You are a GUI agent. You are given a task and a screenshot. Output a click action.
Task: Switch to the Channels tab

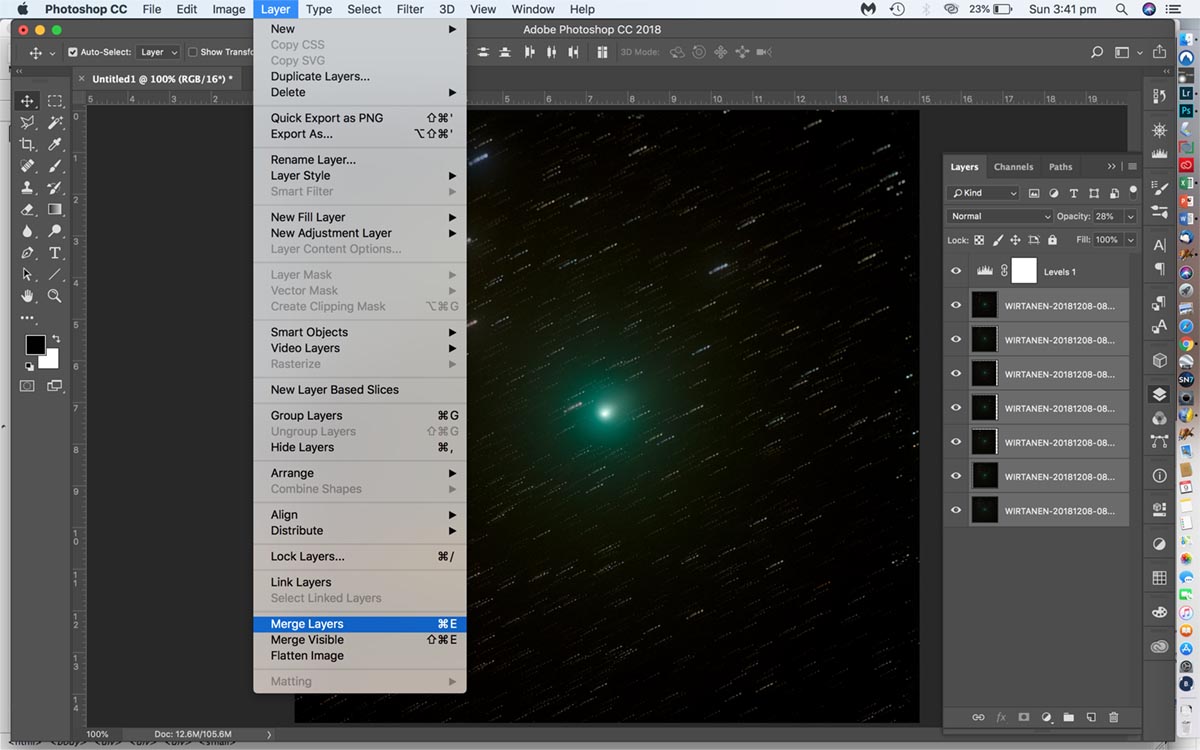pyautogui.click(x=1013, y=167)
